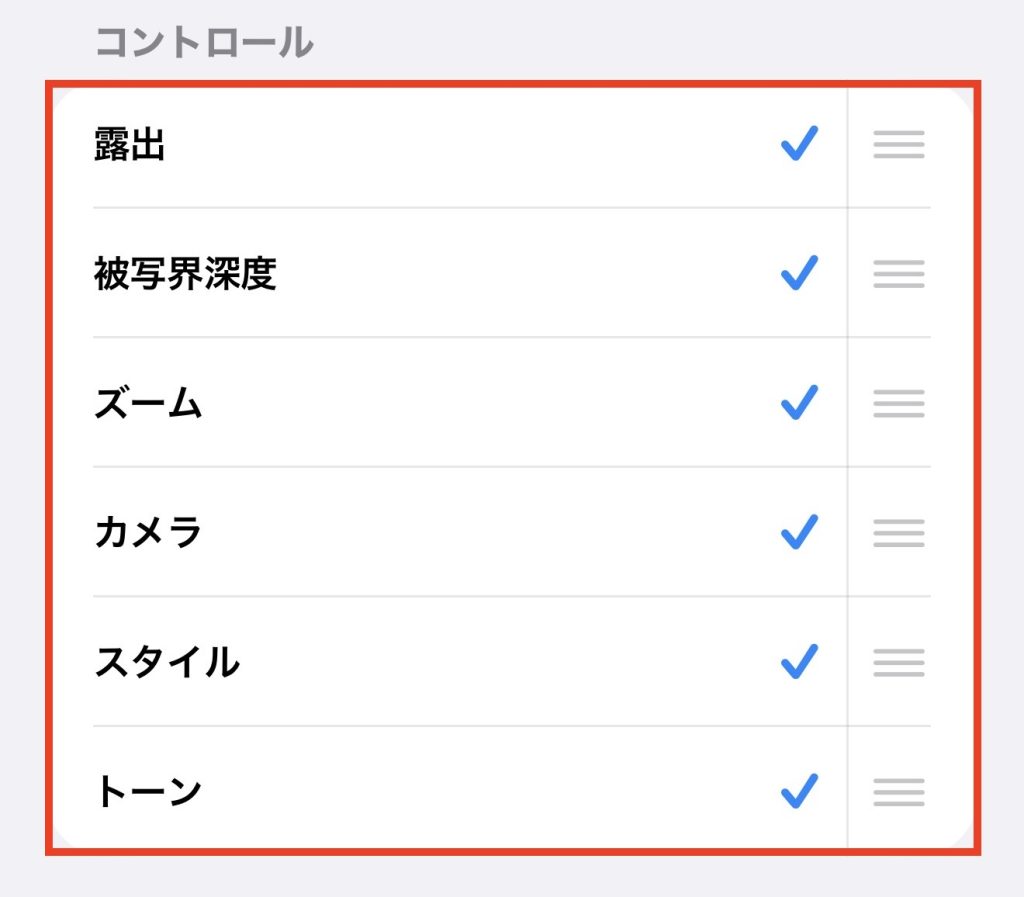The width and height of the screenshot is (1024, 897).
Task: Choose the トーン entry label
Action: (148, 792)
